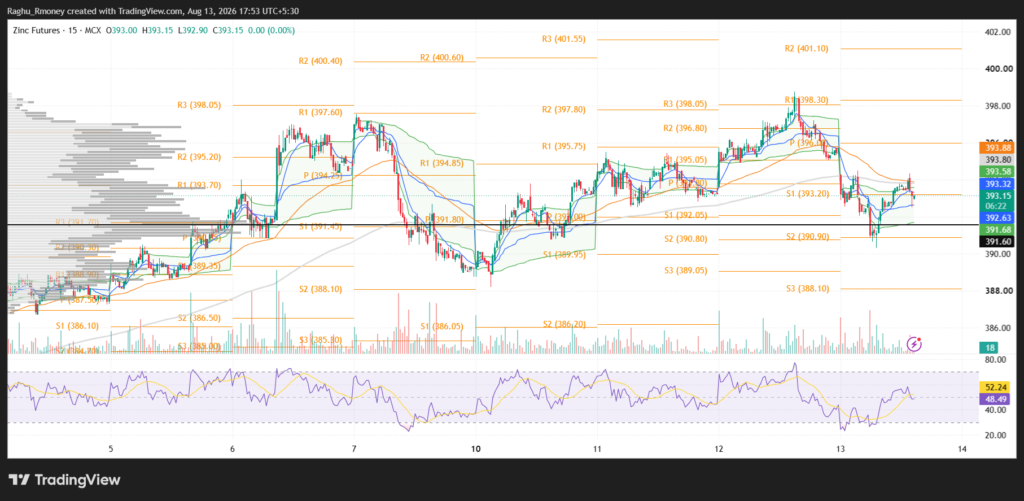Click the 386.00 price axis label
Image resolution: width=1024 pixels, height=501 pixels.
point(999,329)
